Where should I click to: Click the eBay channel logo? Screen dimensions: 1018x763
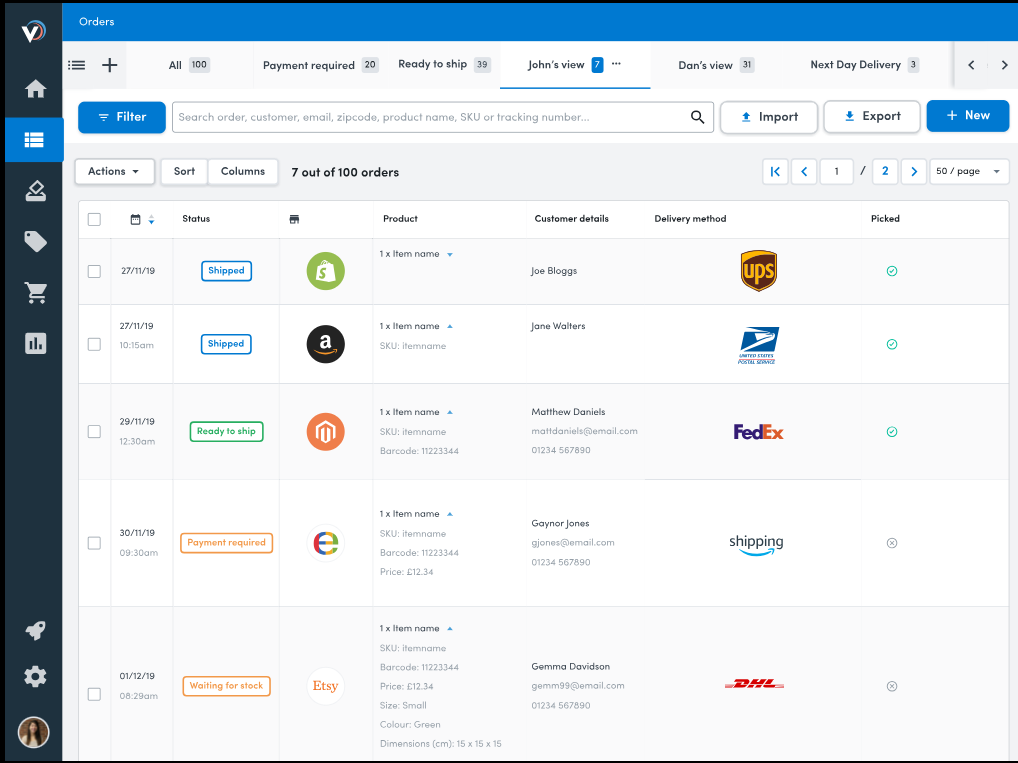(x=325, y=543)
